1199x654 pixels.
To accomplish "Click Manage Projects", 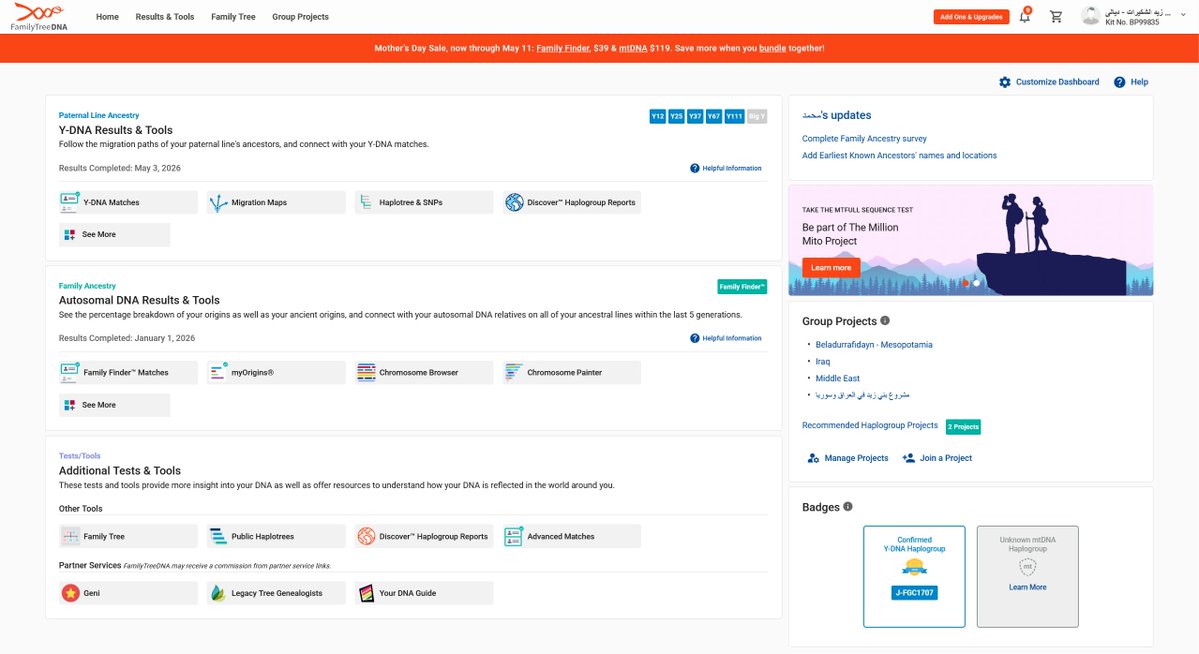I will 848,458.
